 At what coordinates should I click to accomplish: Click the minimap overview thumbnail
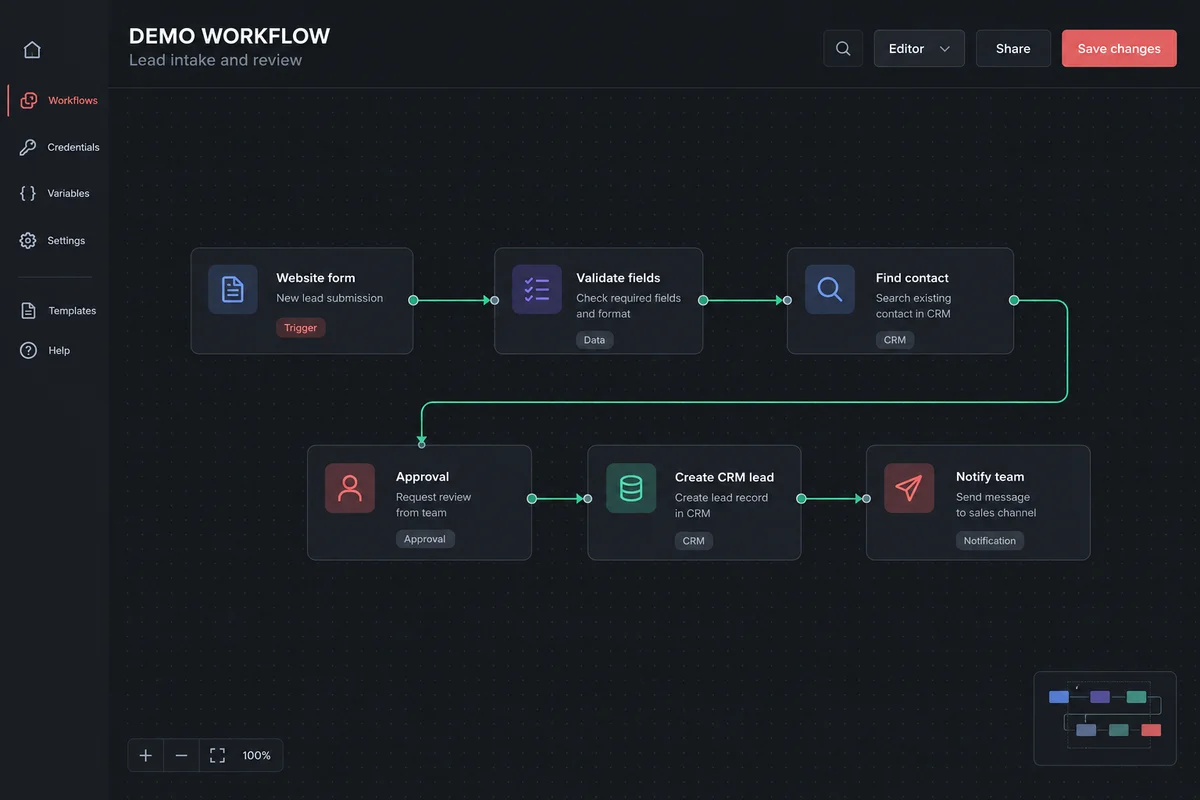1105,718
